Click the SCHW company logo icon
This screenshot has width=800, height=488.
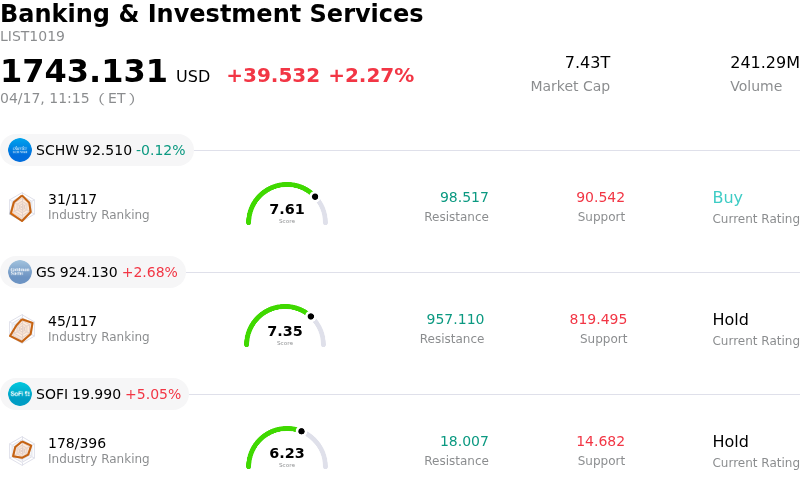click(20, 150)
